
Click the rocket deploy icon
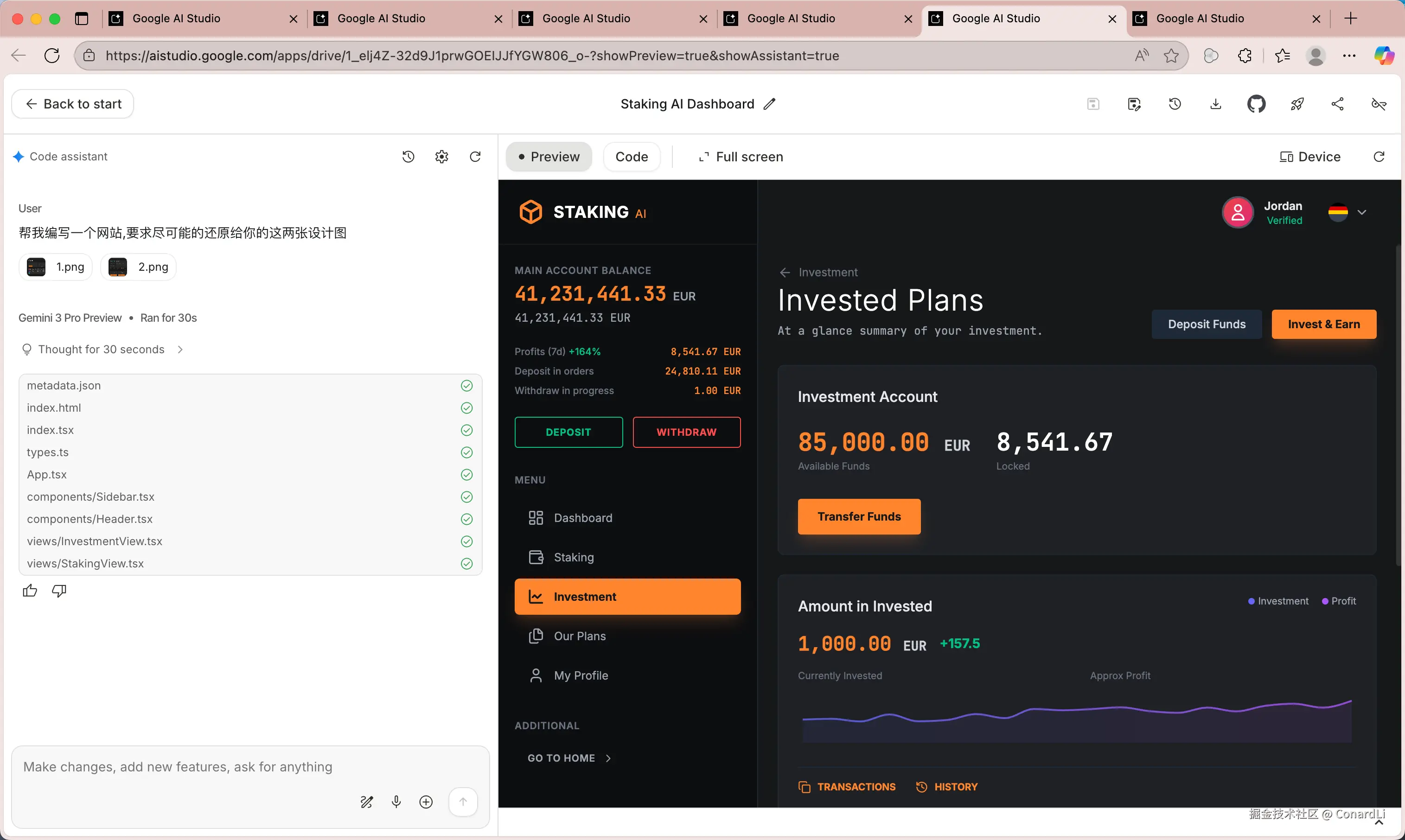(1297, 104)
